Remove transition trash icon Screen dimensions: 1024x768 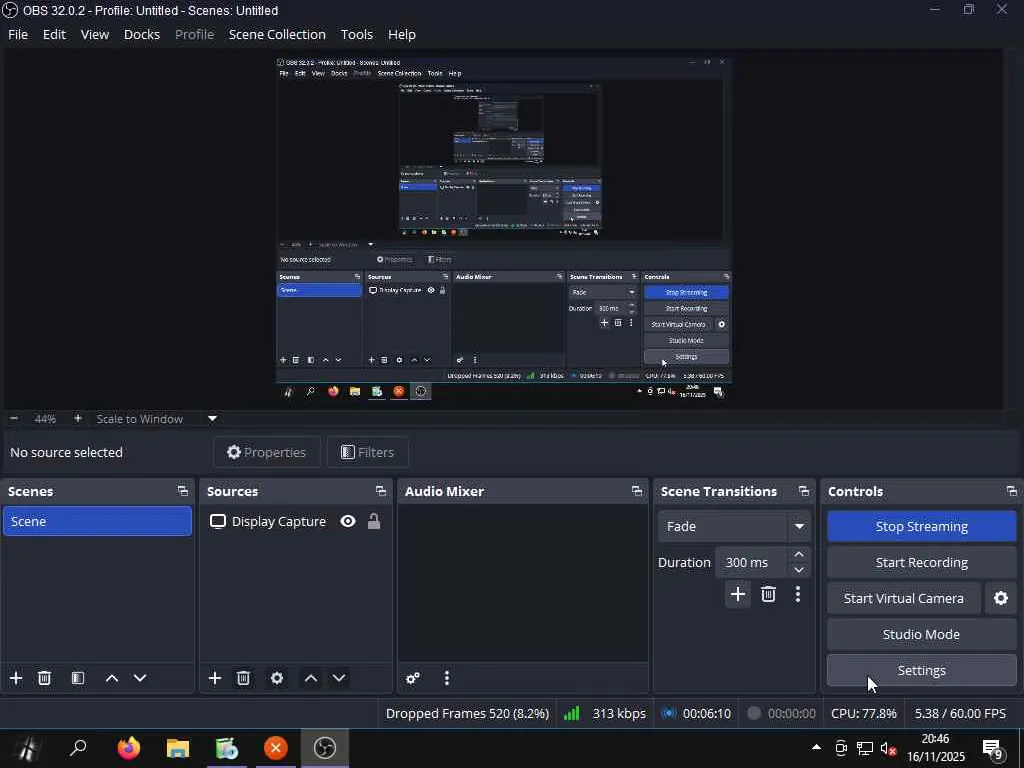[x=768, y=594]
